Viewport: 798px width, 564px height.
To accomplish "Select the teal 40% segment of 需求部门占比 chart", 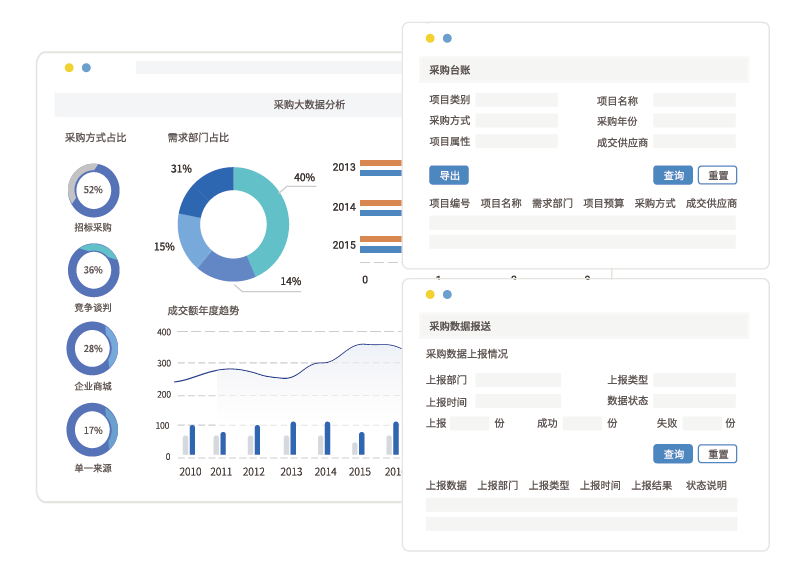I will (268, 215).
